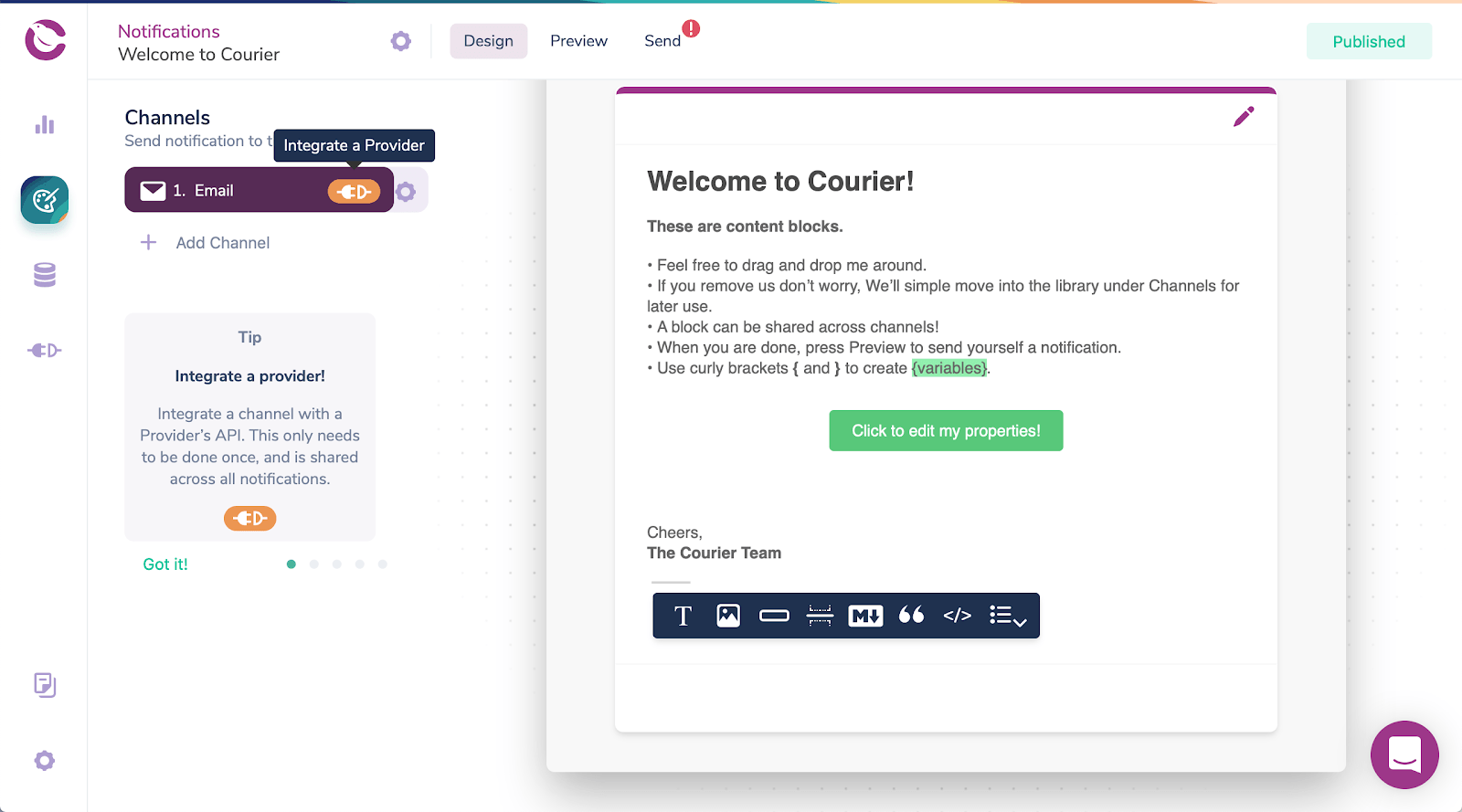Add a Quote block from toolbar
This screenshot has width=1462, height=812.
tap(911, 616)
